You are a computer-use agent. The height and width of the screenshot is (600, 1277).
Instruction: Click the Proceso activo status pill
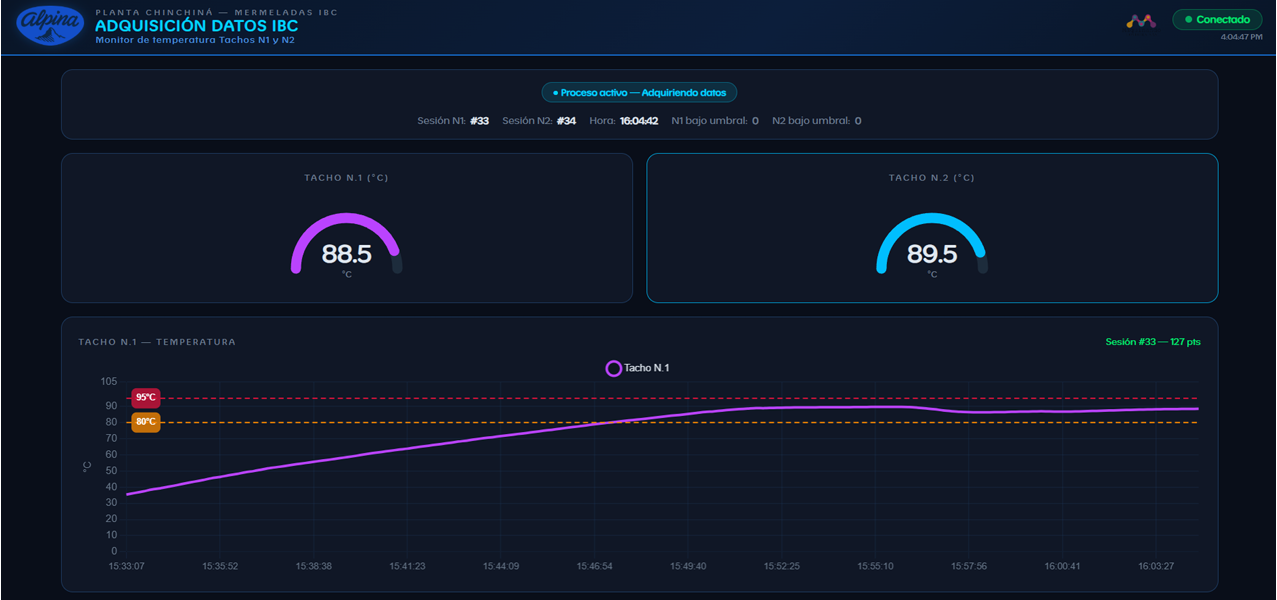pyautogui.click(x=640, y=93)
